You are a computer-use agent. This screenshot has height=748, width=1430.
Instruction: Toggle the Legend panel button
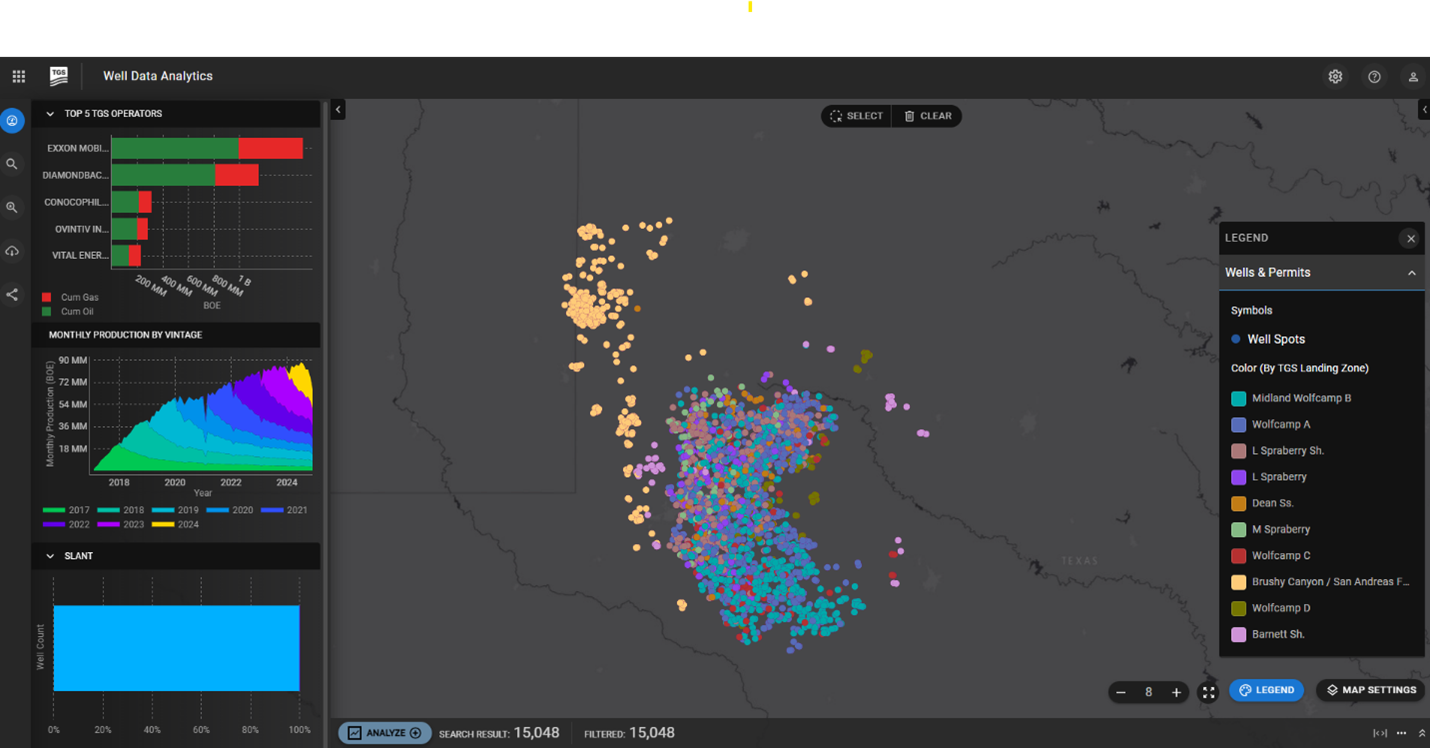coord(1266,690)
